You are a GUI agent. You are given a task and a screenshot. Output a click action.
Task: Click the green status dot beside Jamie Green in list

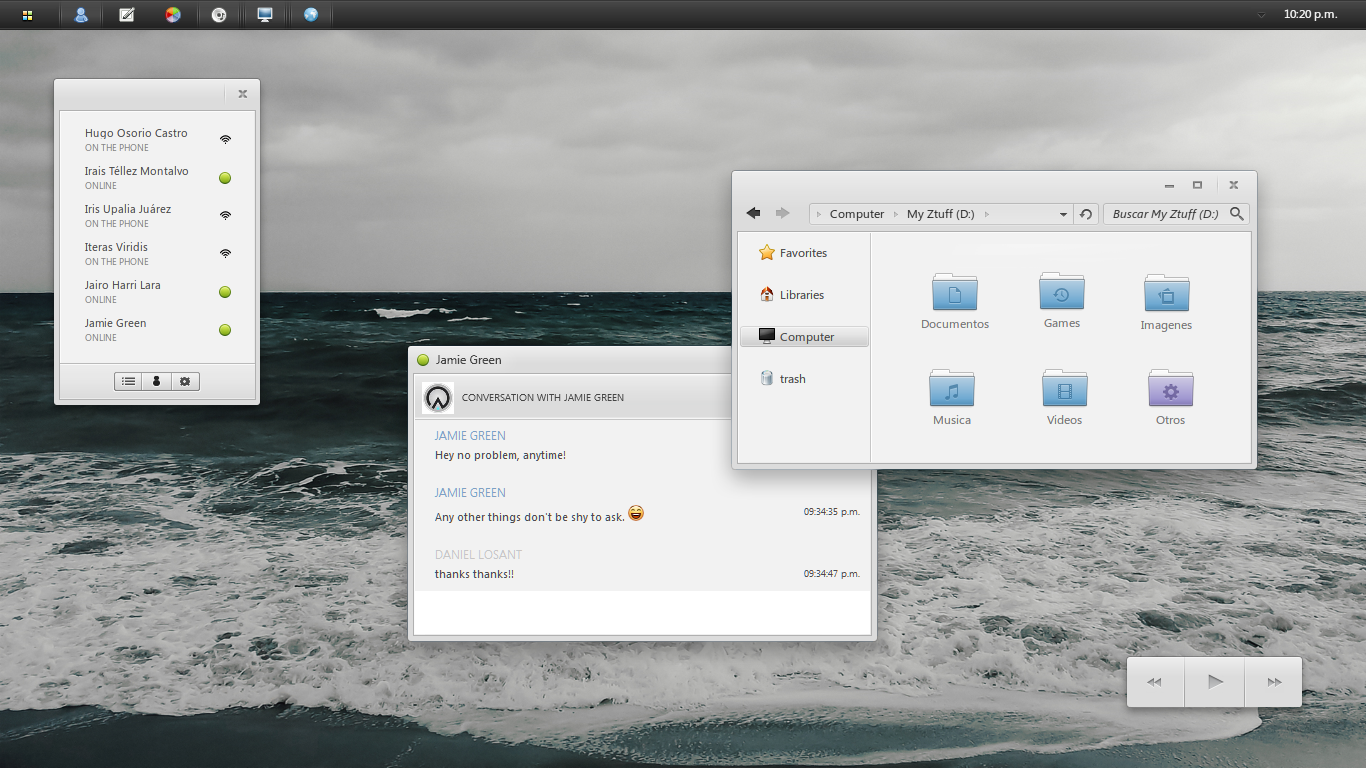[x=225, y=330]
